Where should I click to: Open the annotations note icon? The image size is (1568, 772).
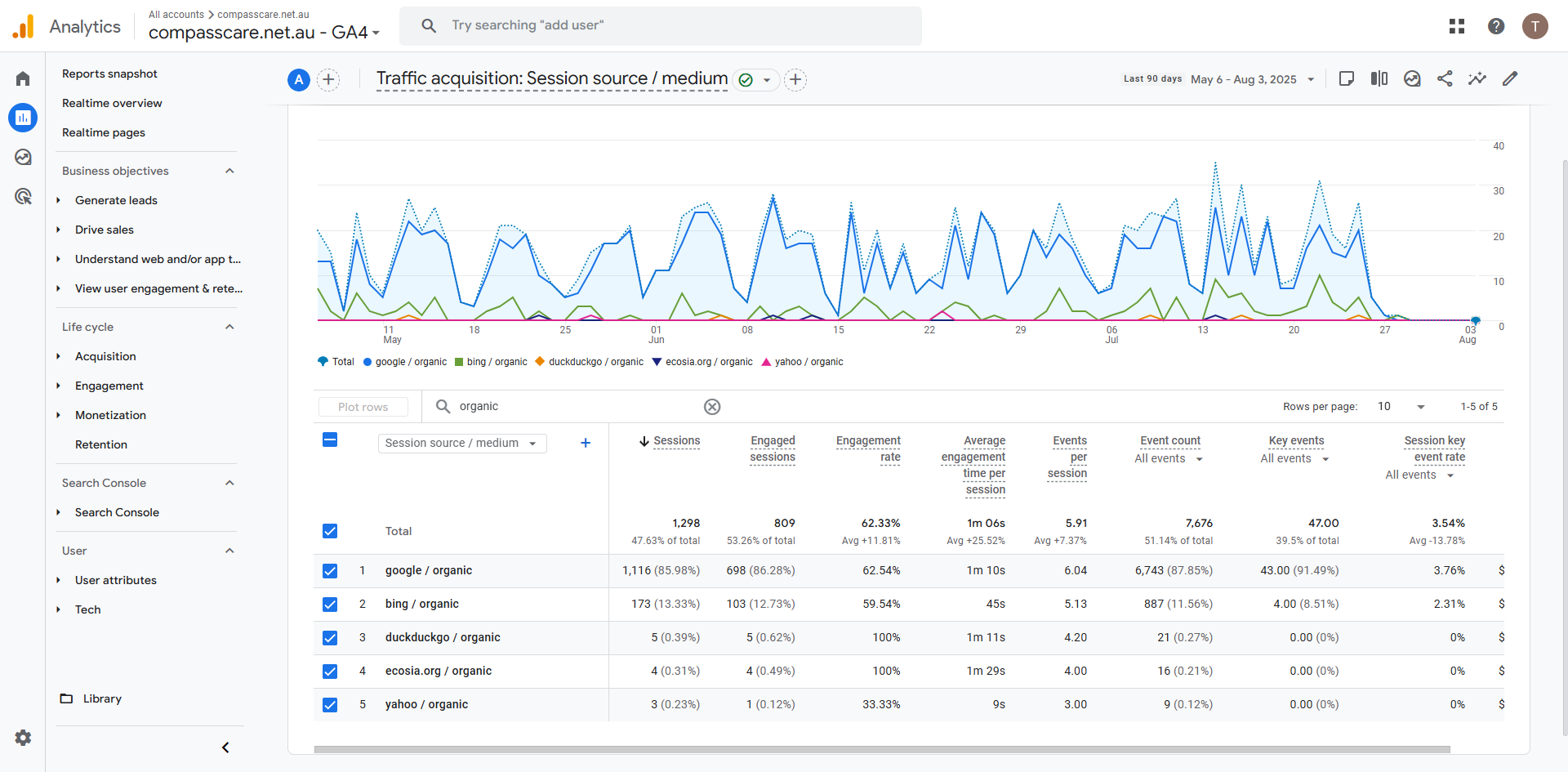point(1347,78)
